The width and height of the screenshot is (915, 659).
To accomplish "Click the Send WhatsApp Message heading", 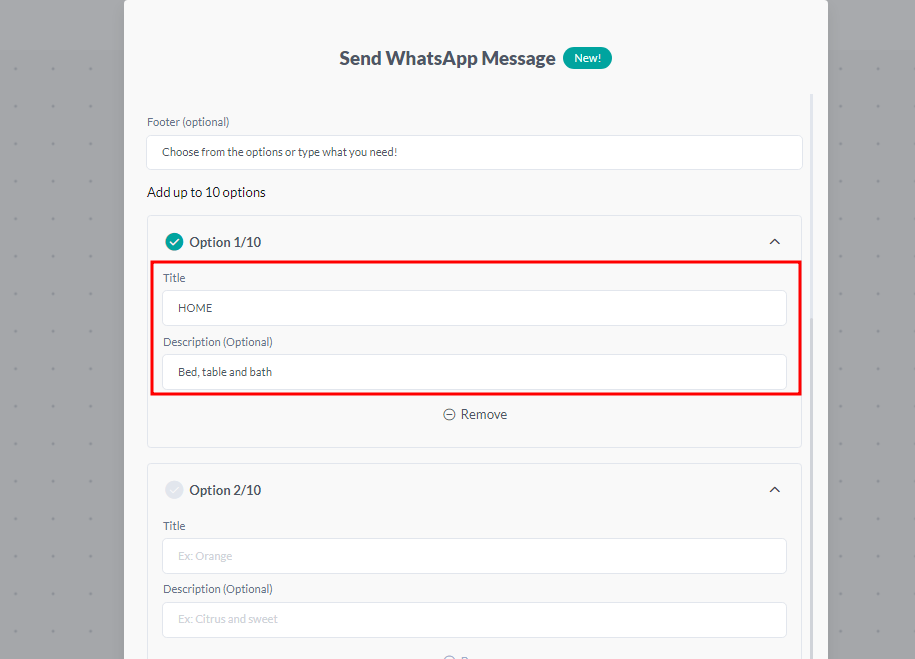I will [447, 58].
